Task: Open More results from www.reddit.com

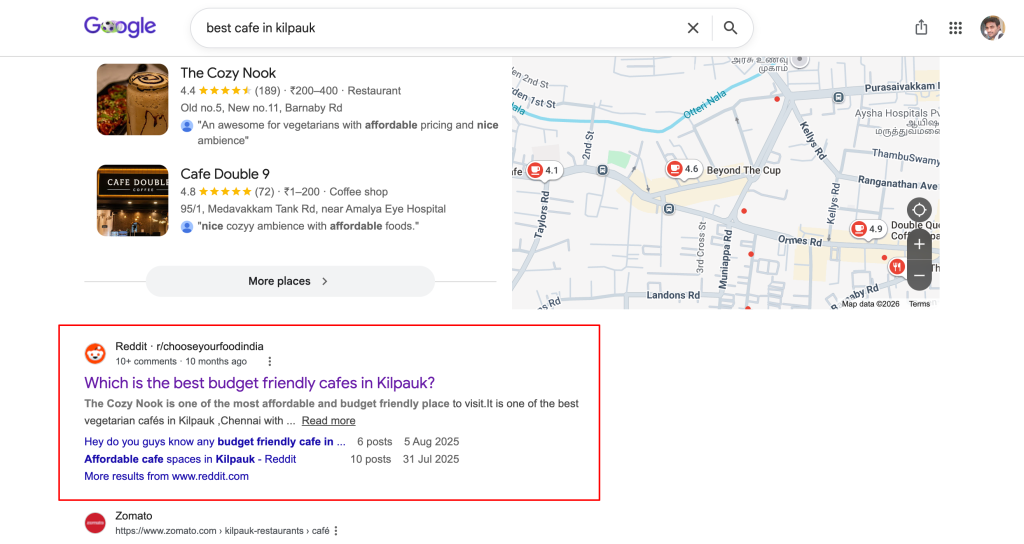Action: 167,476
